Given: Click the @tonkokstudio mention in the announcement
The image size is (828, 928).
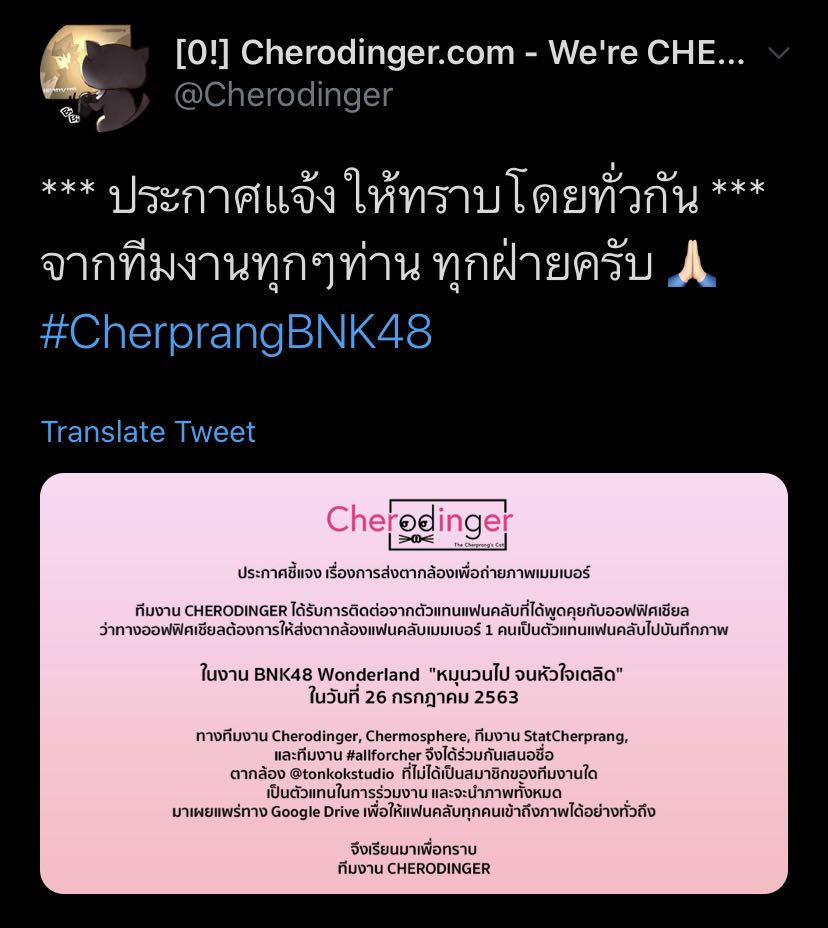Looking at the screenshot, I should click(x=341, y=774).
